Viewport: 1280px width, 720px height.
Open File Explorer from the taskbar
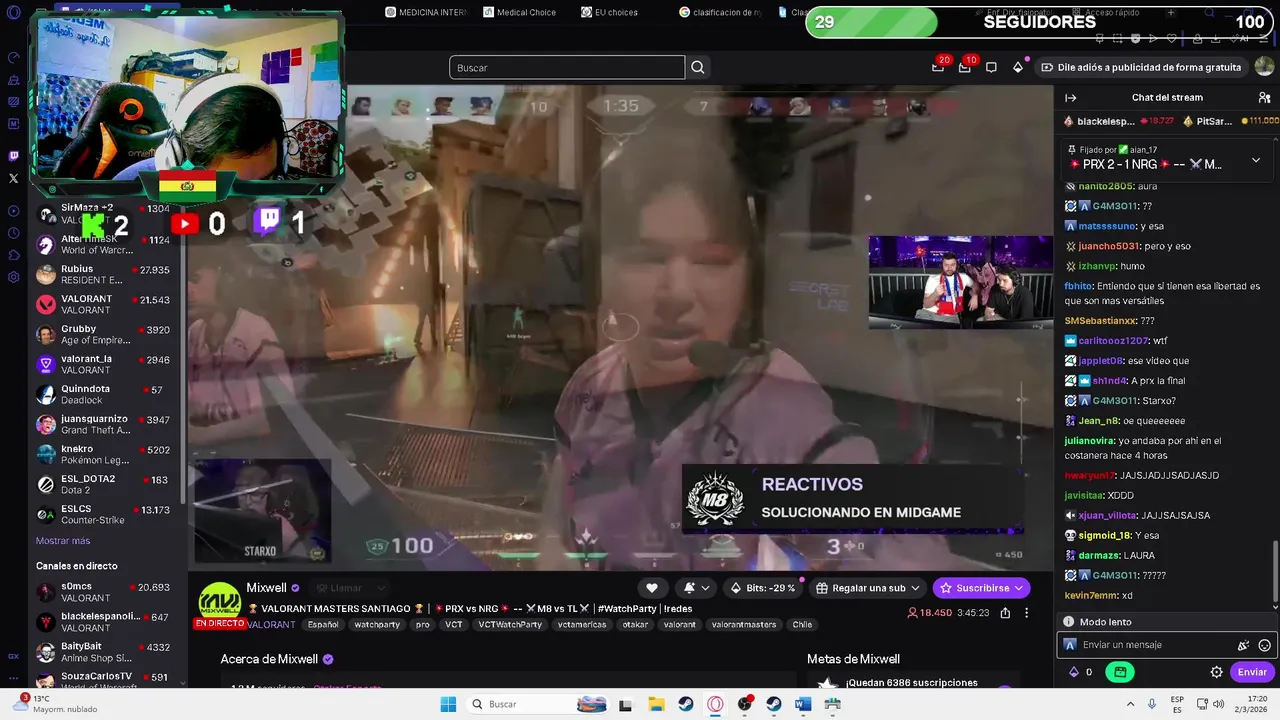[x=656, y=704]
